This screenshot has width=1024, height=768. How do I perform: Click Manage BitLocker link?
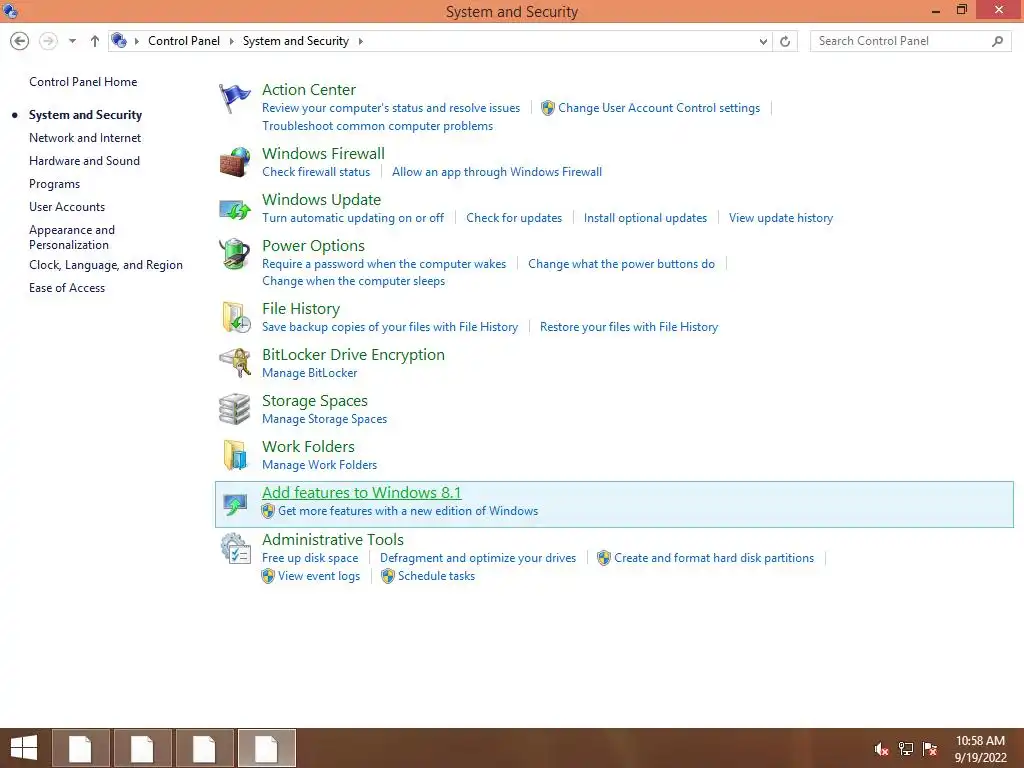(310, 373)
